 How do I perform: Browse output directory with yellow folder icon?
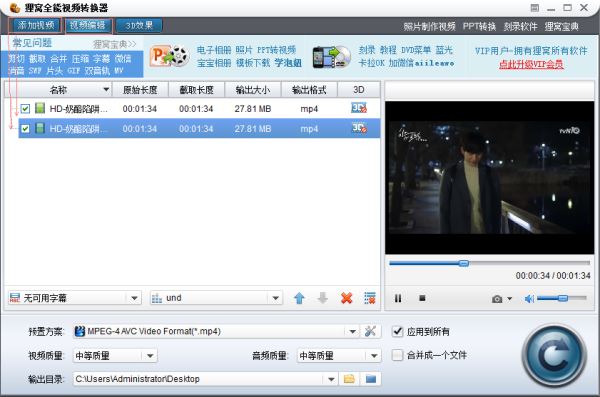pyautogui.click(x=349, y=379)
